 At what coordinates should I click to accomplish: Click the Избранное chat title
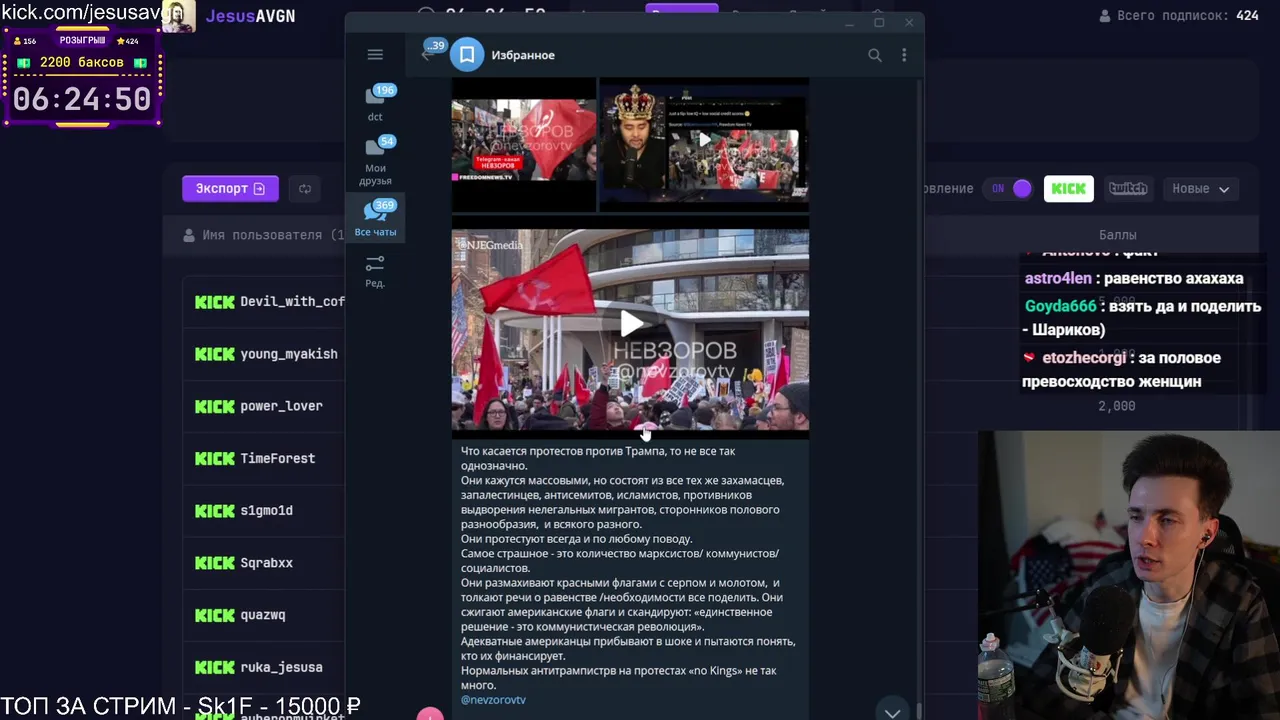coord(523,55)
